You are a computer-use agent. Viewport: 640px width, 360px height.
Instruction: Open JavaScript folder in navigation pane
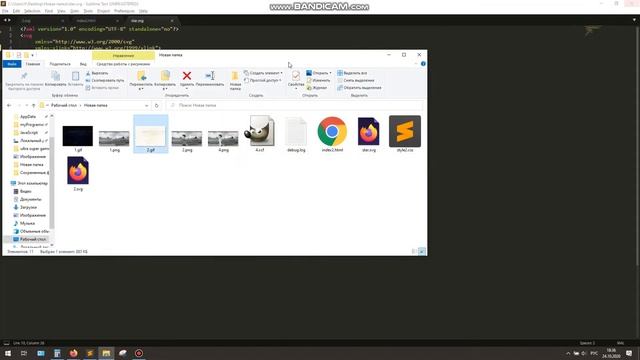point(29,133)
